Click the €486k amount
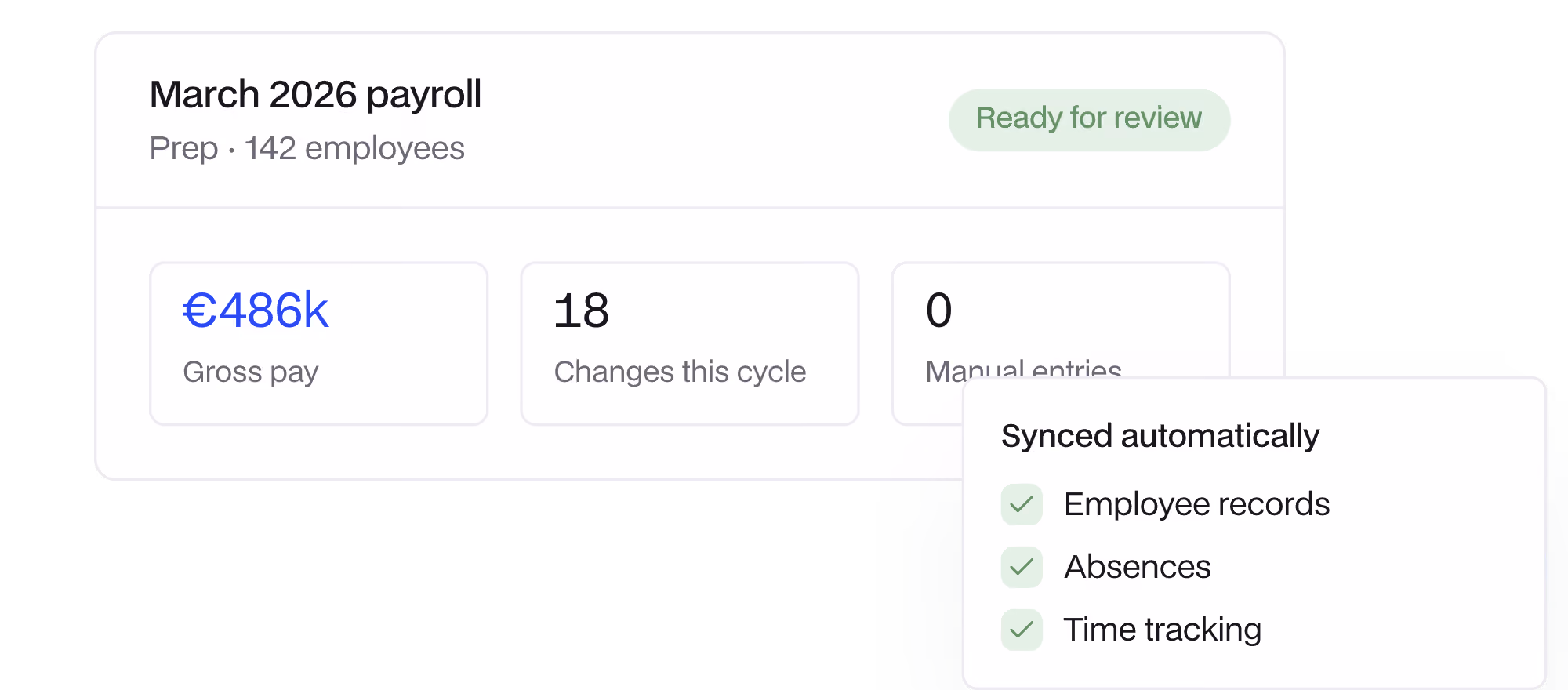 point(256,310)
